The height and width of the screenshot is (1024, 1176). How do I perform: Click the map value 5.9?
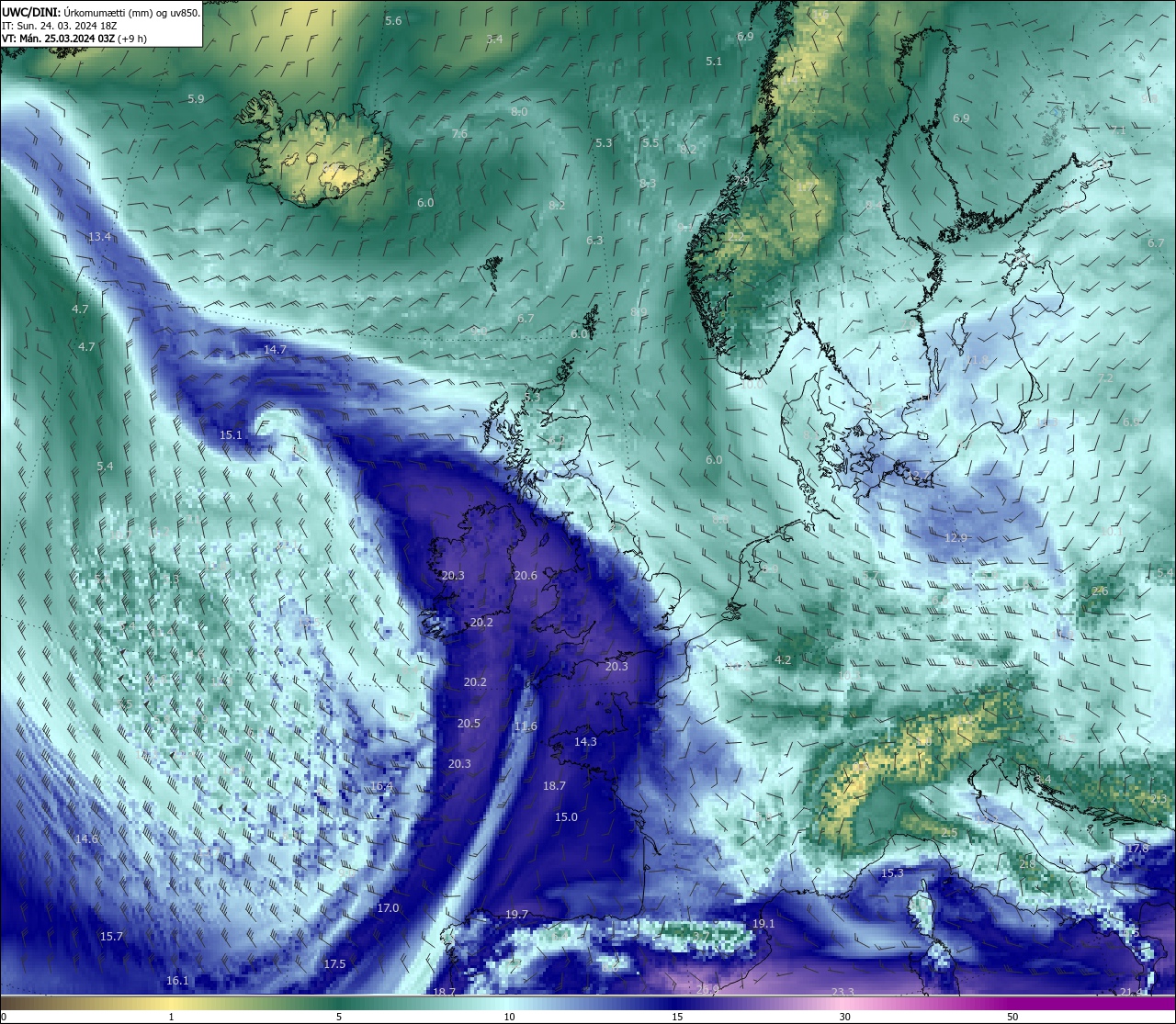tap(196, 98)
